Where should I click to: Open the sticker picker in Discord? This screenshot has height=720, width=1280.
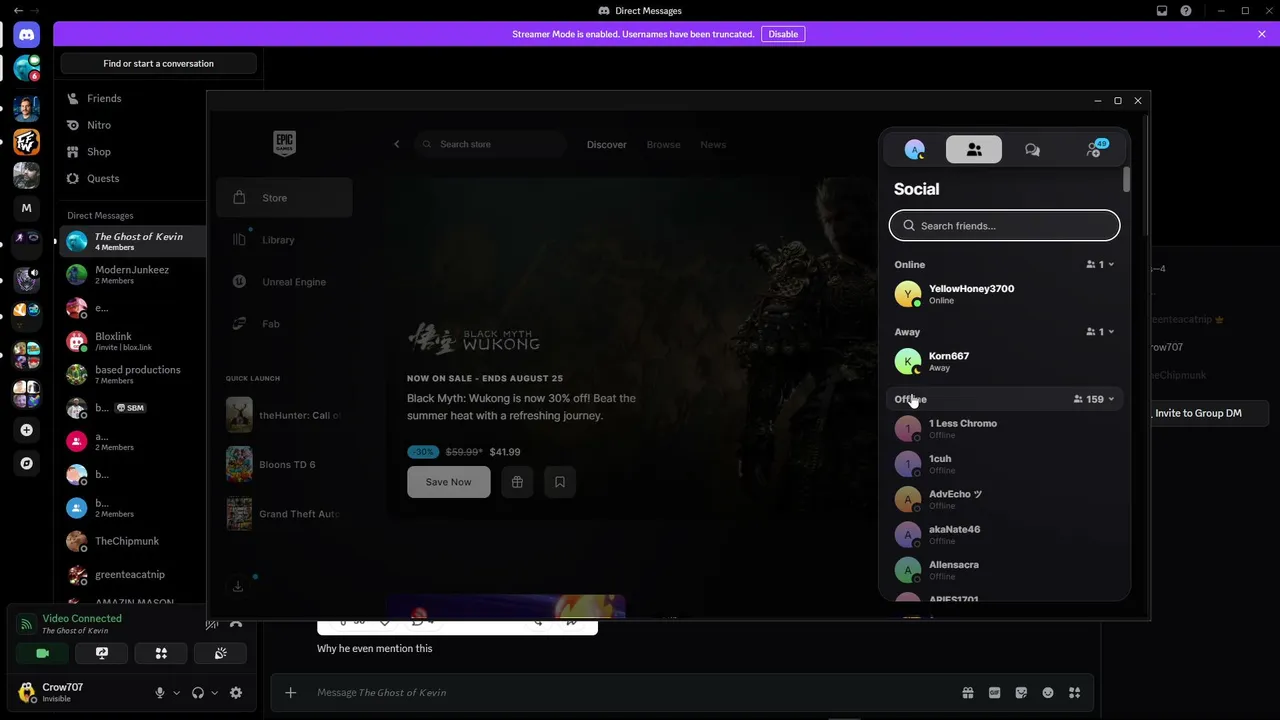click(1021, 692)
